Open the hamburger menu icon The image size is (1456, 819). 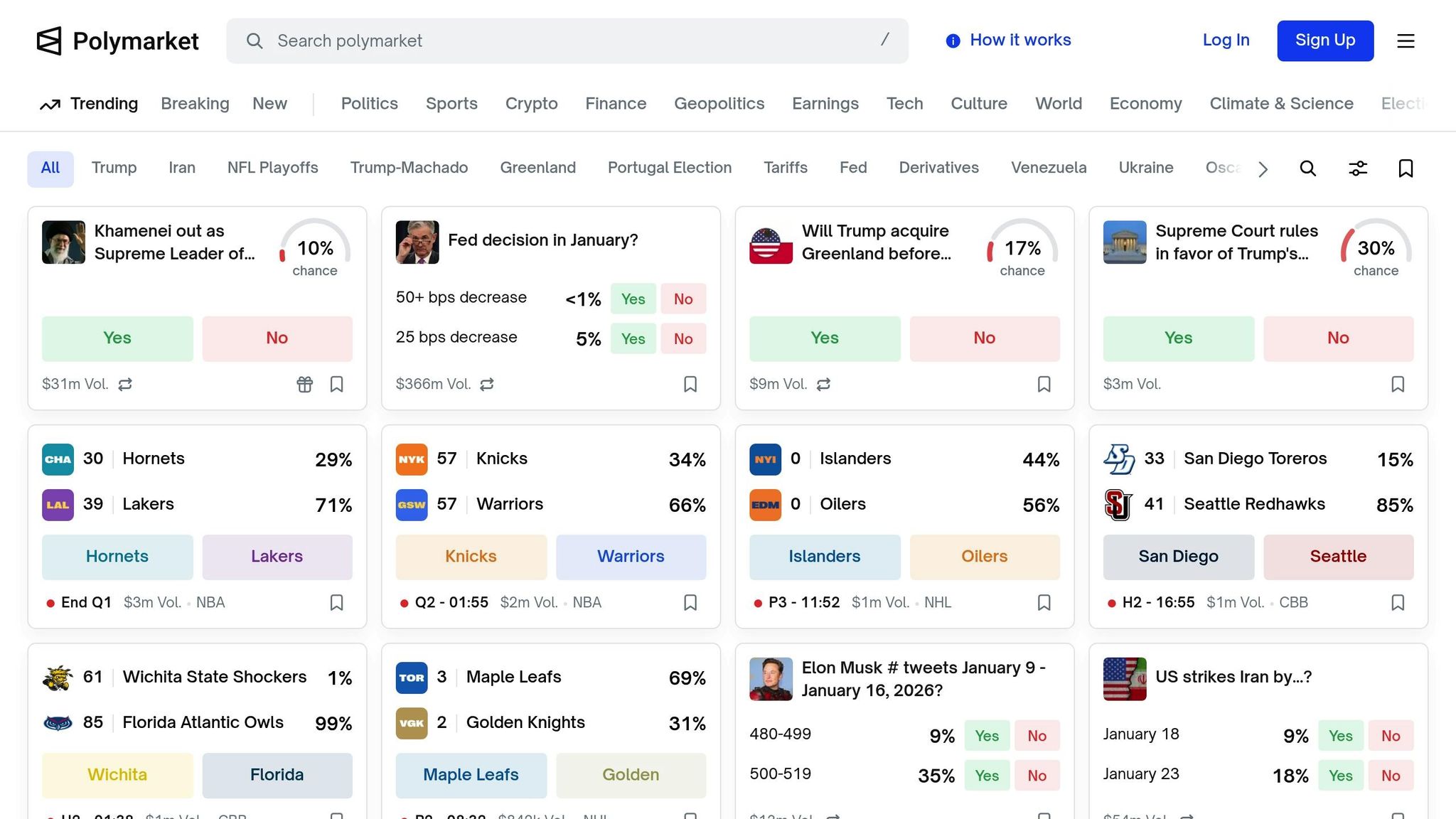pos(1406,41)
